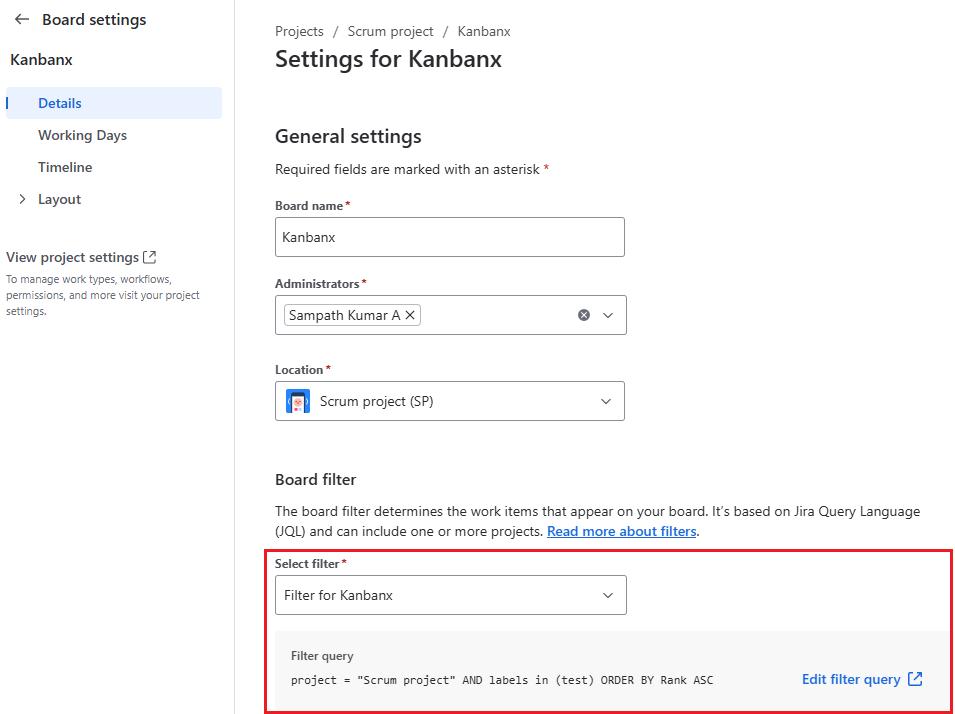
Task: Click the View project settings link
Action: pyautogui.click(x=72, y=257)
